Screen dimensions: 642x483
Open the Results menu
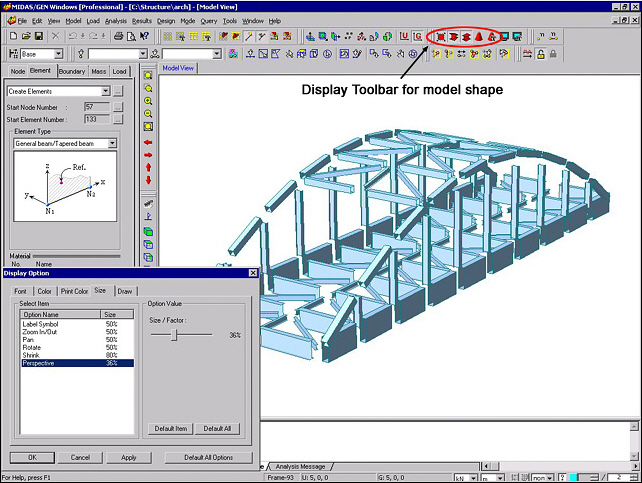pyautogui.click(x=142, y=21)
